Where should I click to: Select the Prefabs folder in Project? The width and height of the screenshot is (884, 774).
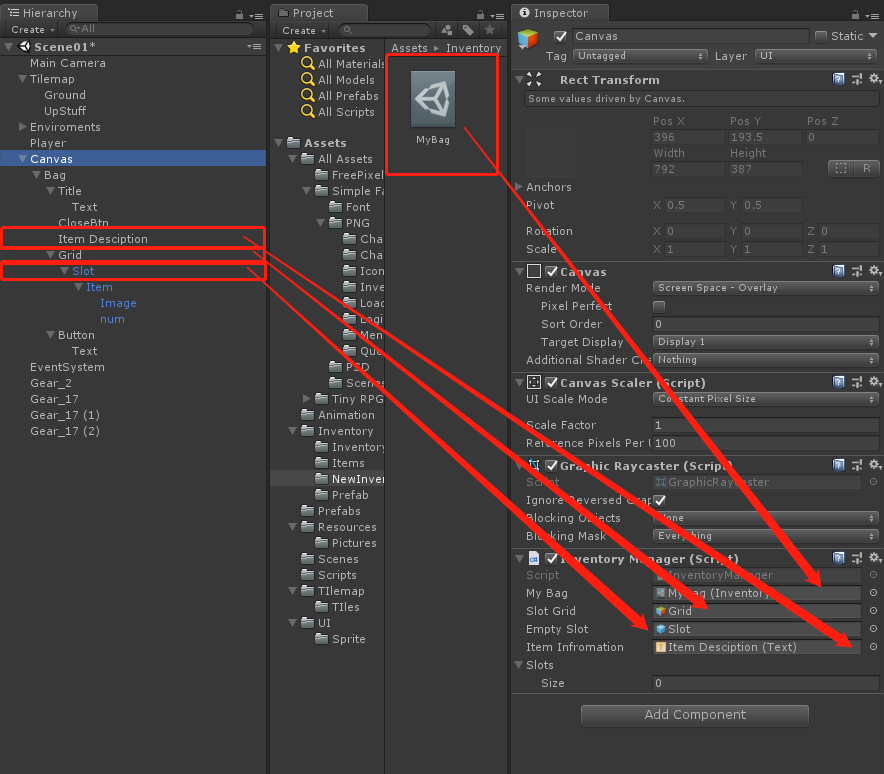click(339, 511)
